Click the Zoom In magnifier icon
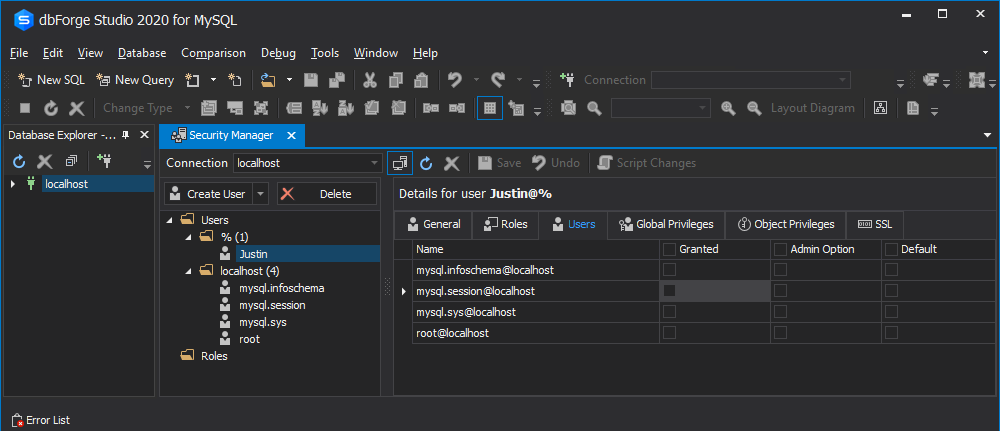The width and height of the screenshot is (1000, 431). [728, 108]
